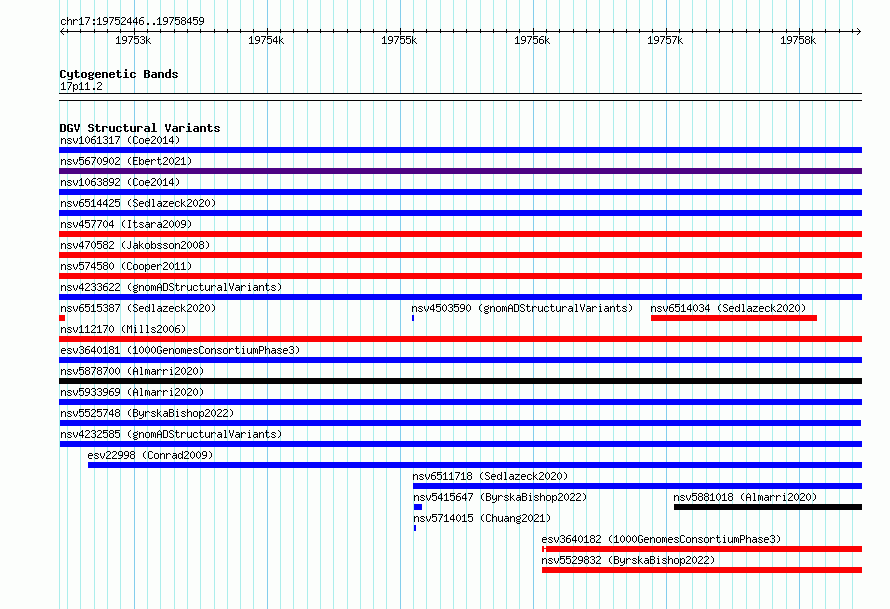This screenshot has height=609, width=890.
Task: Click the blue nsv5525748 variant bar
Action: (460, 423)
